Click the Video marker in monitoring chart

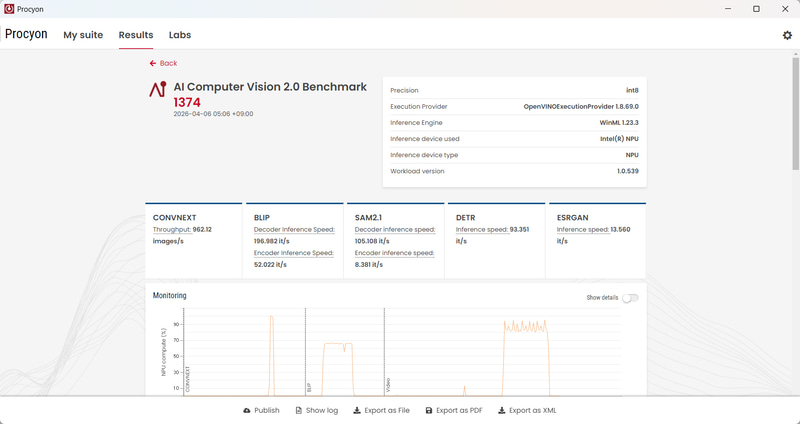coord(388,385)
